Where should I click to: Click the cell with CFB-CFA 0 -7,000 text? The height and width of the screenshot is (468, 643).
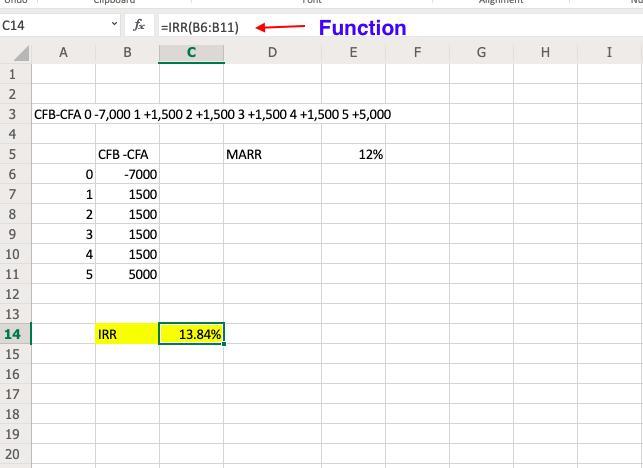coord(212,114)
